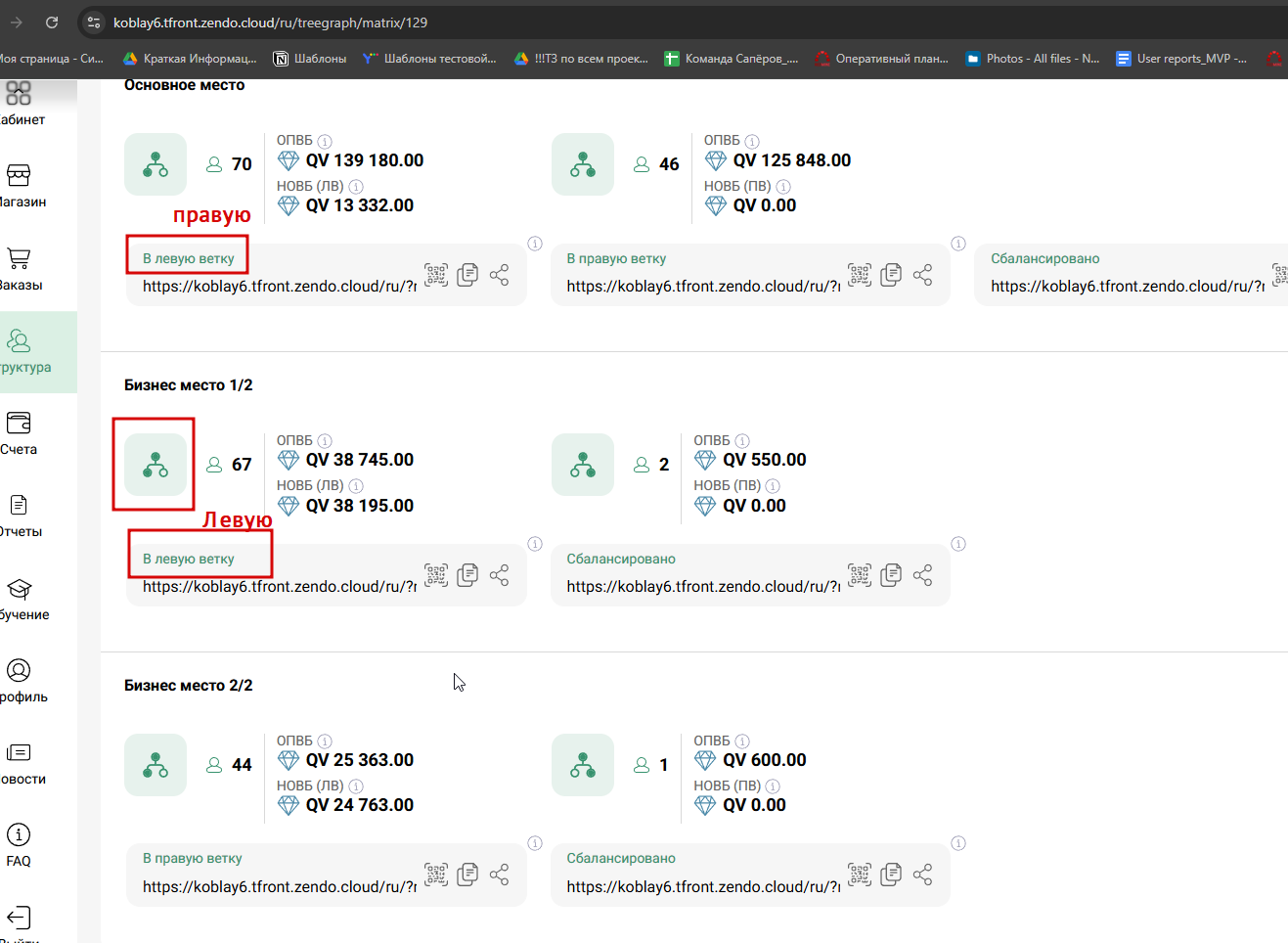The width and height of the screenshot is (1288, 943).
Task: Click QV 38 195.00 value in Бизнес место 1/2
Action: click(x=360, y=506)
